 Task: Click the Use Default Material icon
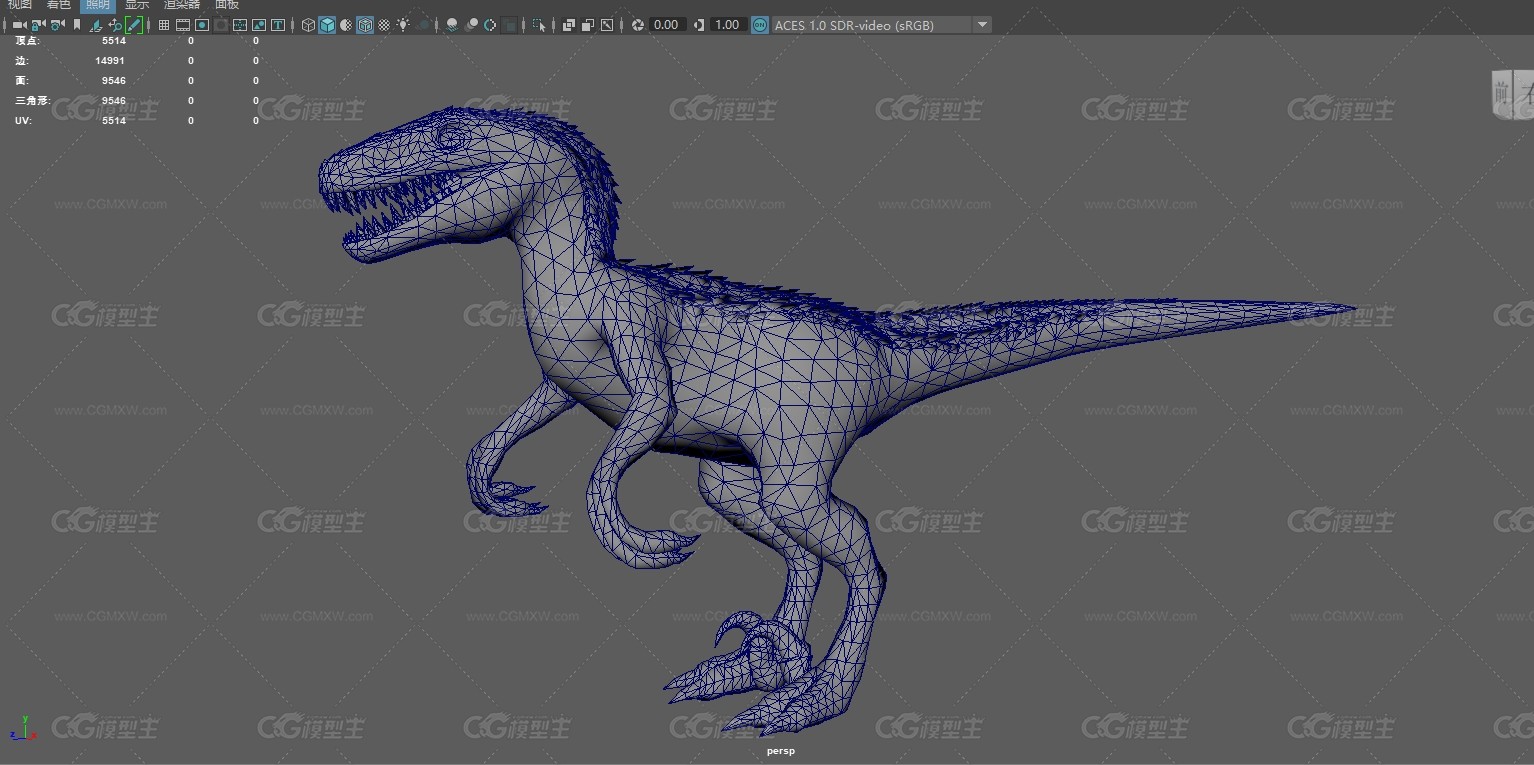[x=346, y=25]
